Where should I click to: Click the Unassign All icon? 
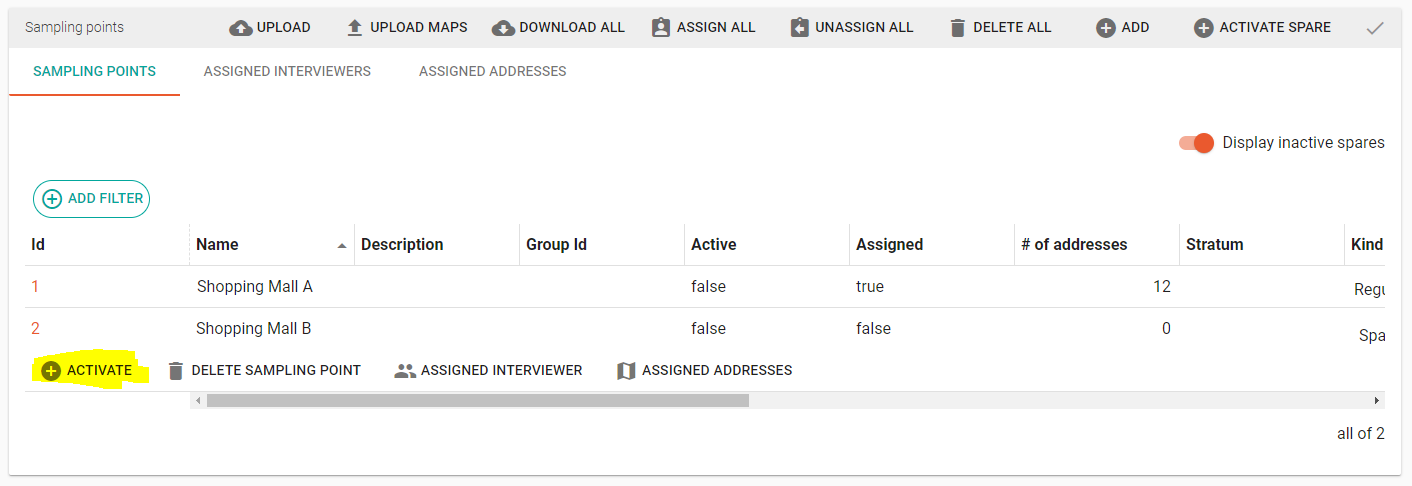[x=799, y=28]
